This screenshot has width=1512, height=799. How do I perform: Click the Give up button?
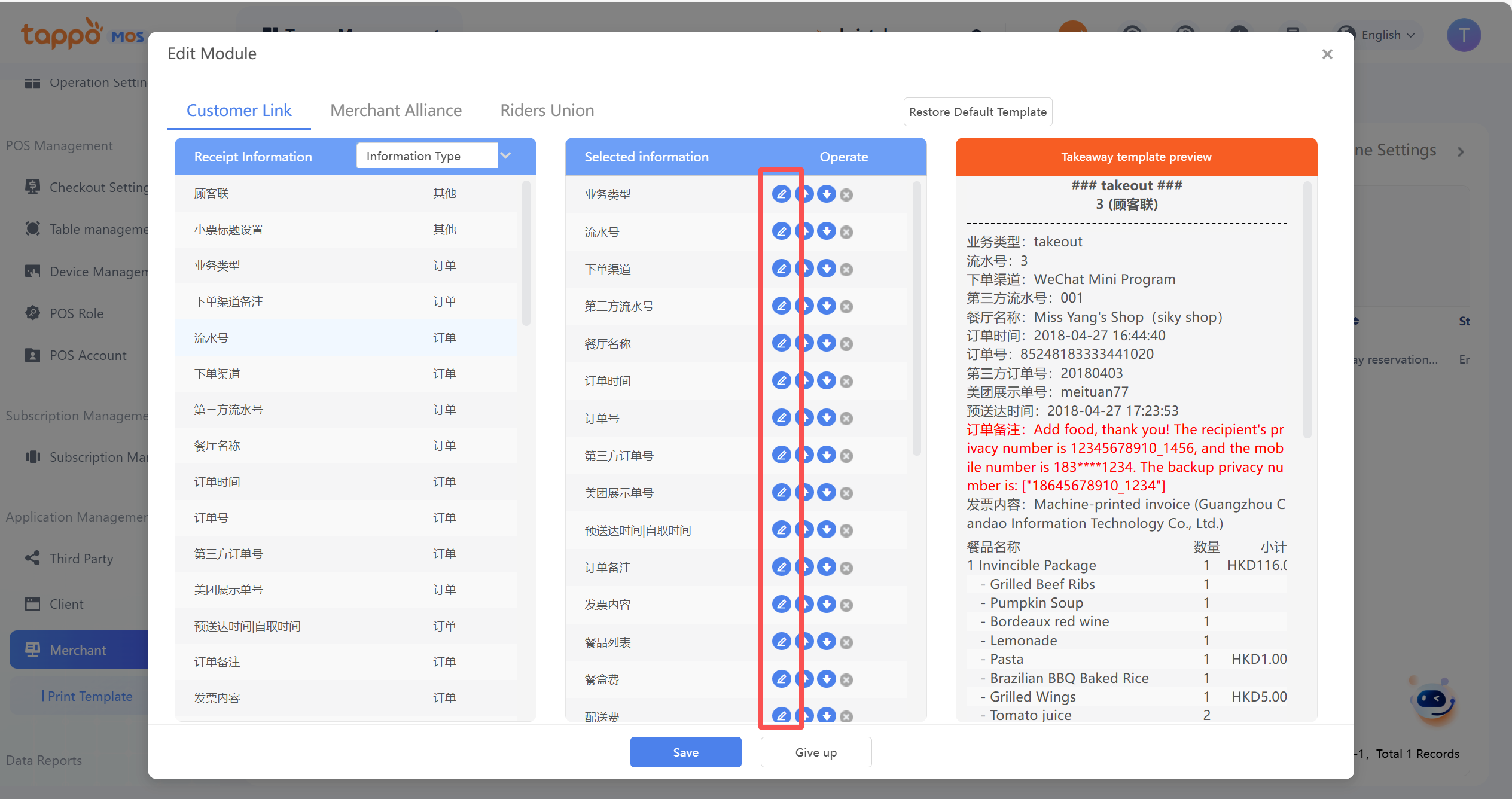(x=816, y=752)
